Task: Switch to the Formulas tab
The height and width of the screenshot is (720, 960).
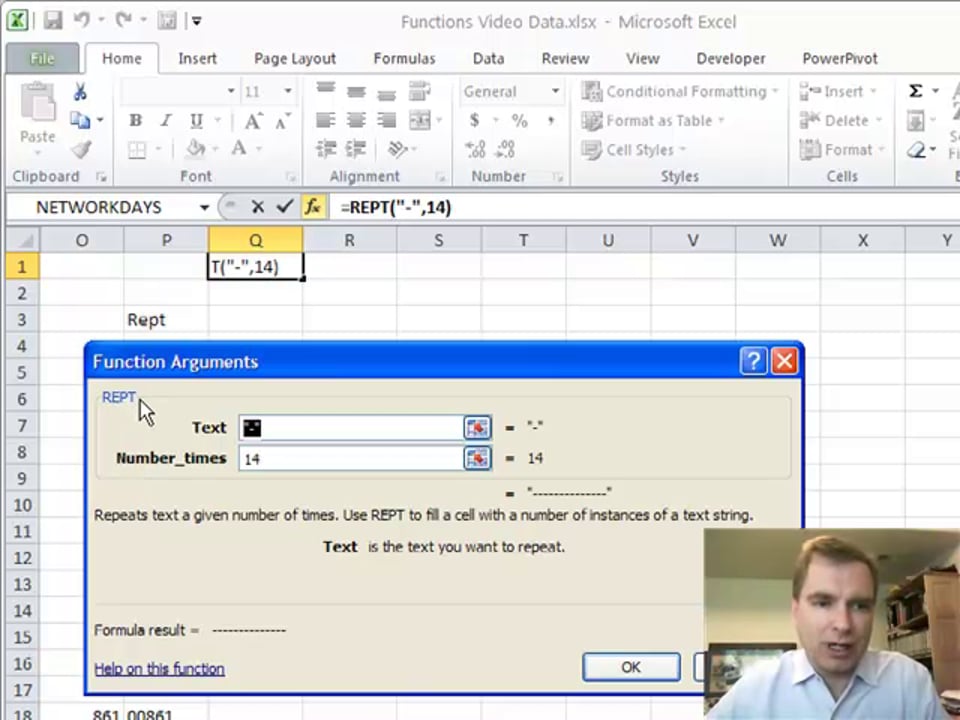Action: pyautogui.click(x=404, y=59)
